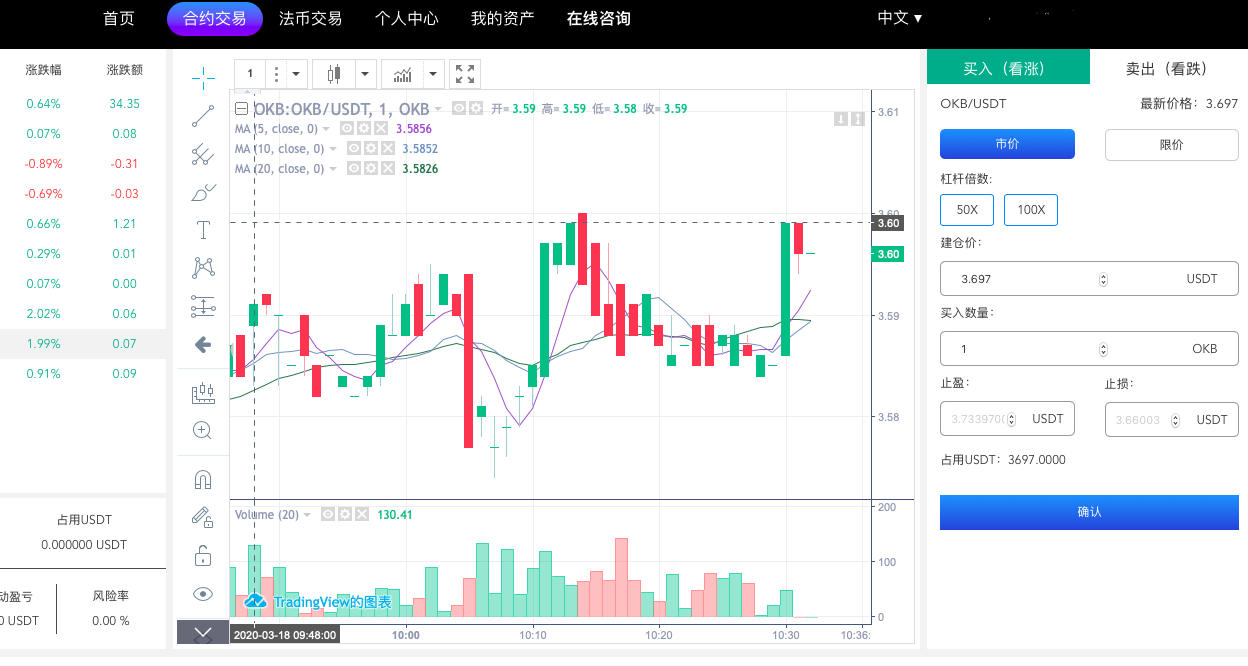Toggle hide all drawings eye
Image resolution: width=1248 pixels, height=666 pixels.
coord(203,594)
